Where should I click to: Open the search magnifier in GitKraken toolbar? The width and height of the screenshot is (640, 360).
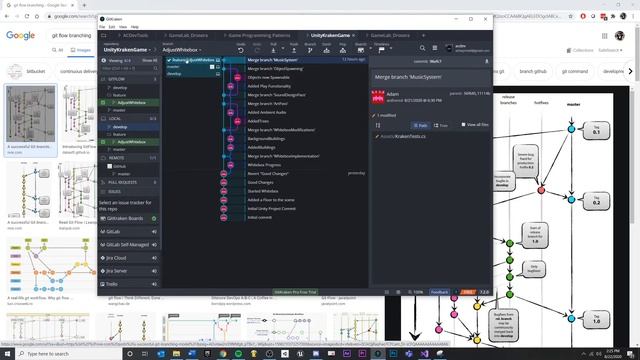[x=422, y=48]
